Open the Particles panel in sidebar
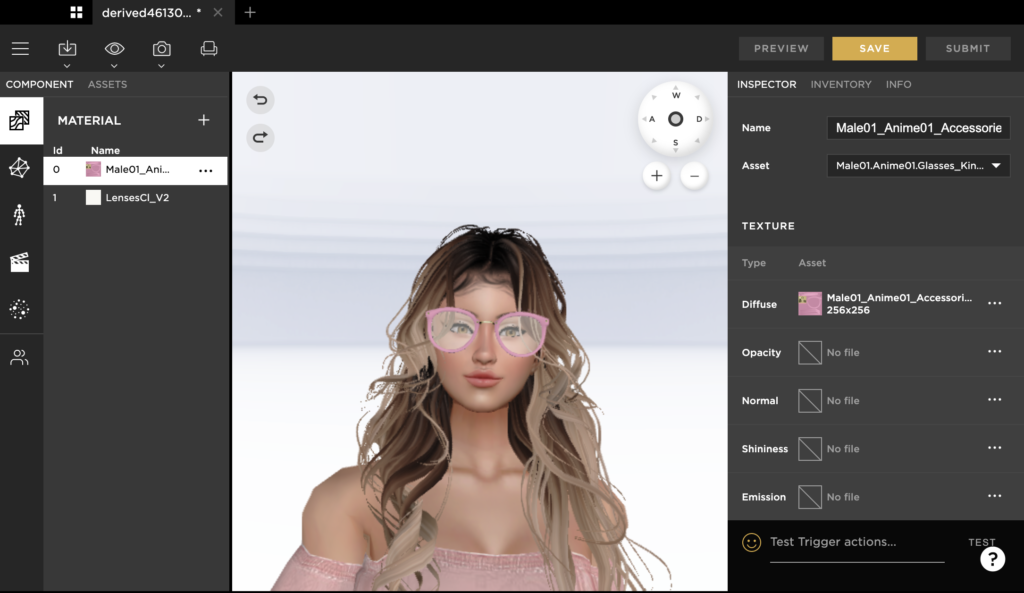The height and width of the screenshot is (593, 1024). coord(20,310)
